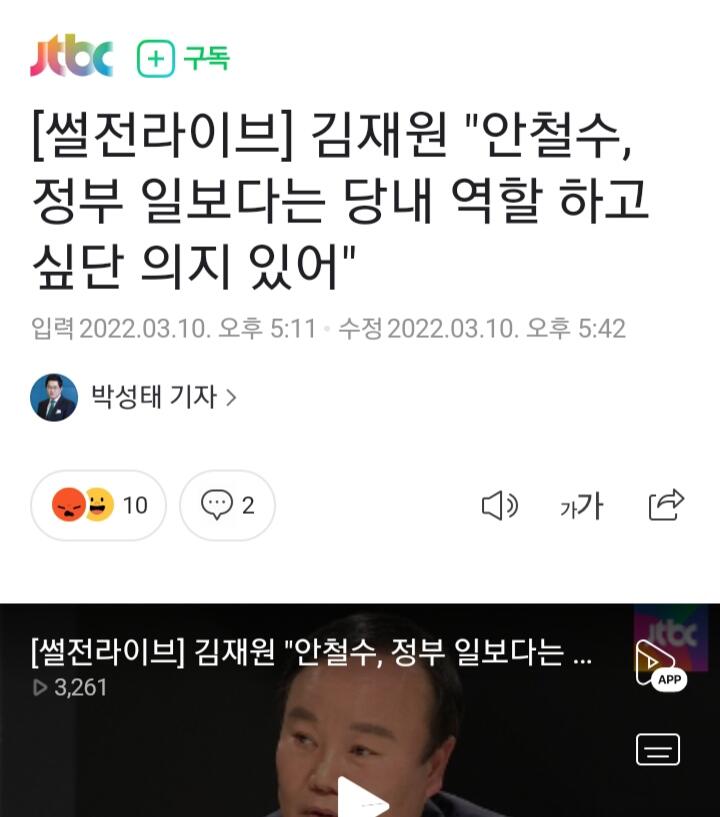Listen to article with speaker icon
The image size is (720, 817).
point(500,505)
